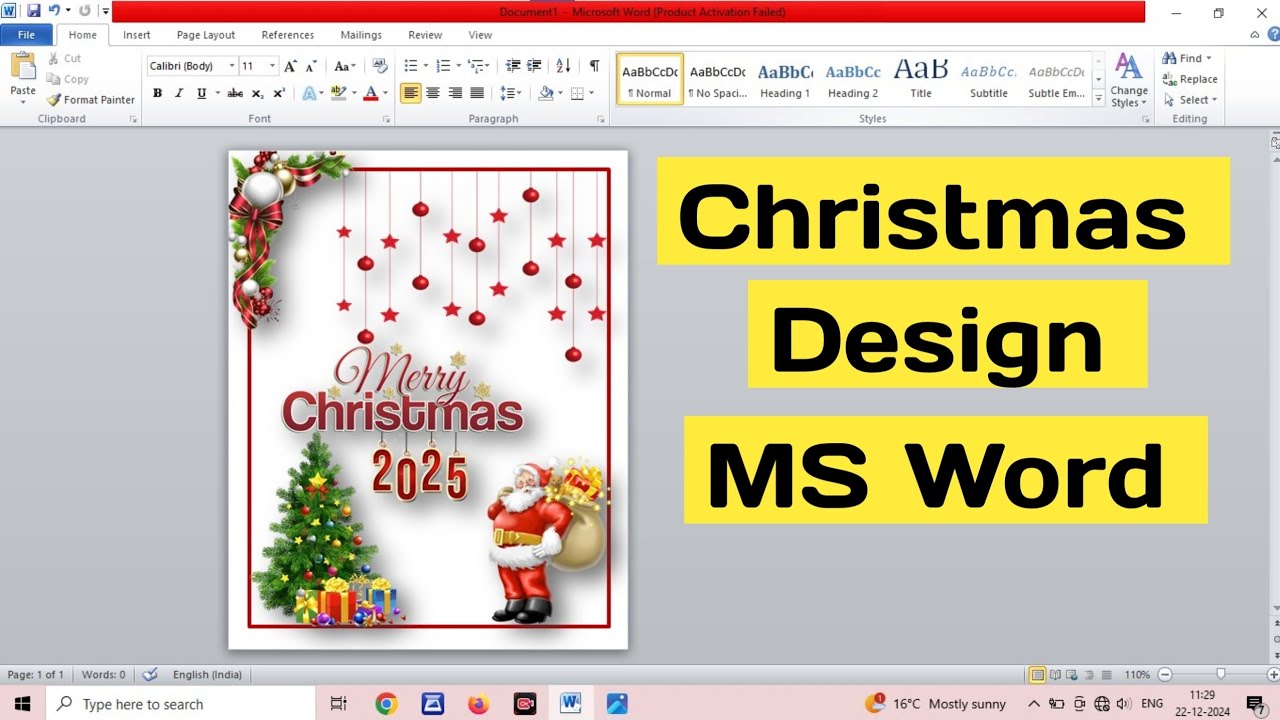Switch to the Insert tab
This screenshot has height=720, width=1280.
pyautogui.click(x=137, y=35)
